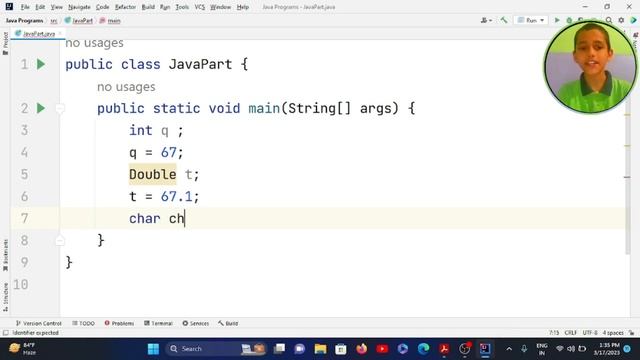Open YouTube app from taskbar
Viewport: 640px width, 360px height.
pyautogui.click(x=382, y=349)
